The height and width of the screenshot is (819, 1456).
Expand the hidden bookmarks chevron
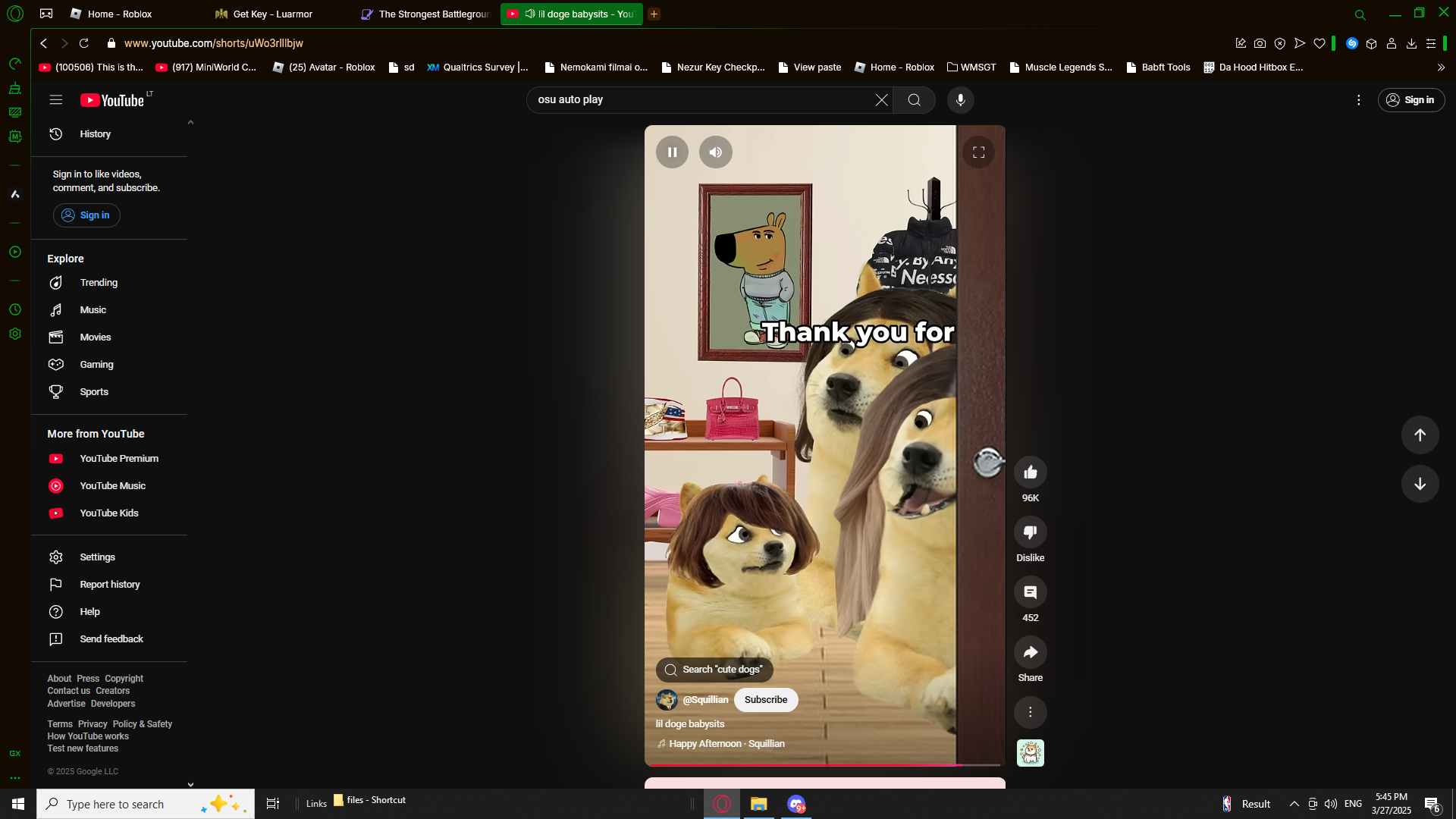1441,67
